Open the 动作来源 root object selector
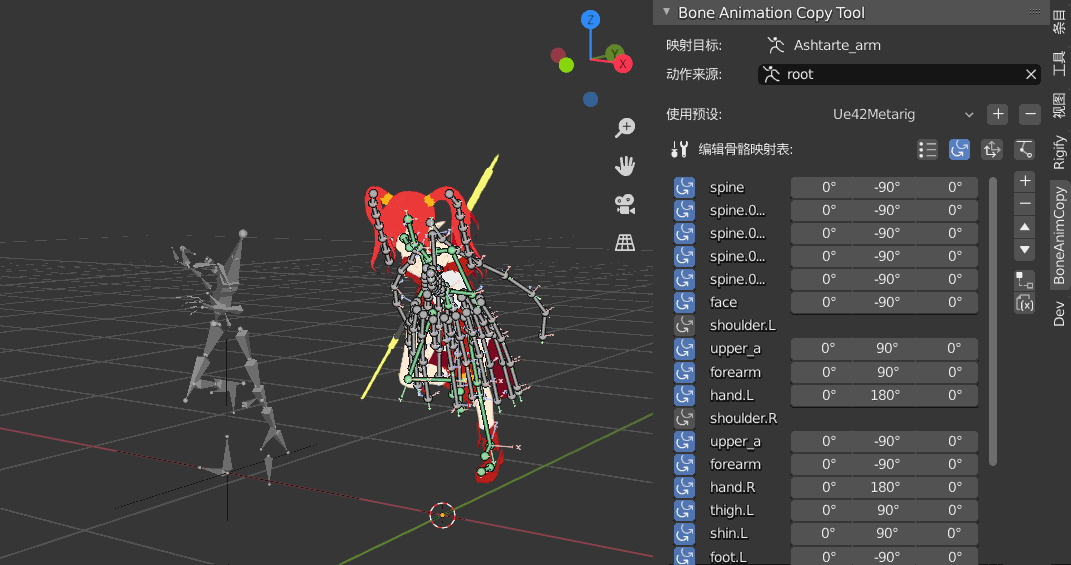Viewport: 1071px width, 565px height. coord(899,74)
